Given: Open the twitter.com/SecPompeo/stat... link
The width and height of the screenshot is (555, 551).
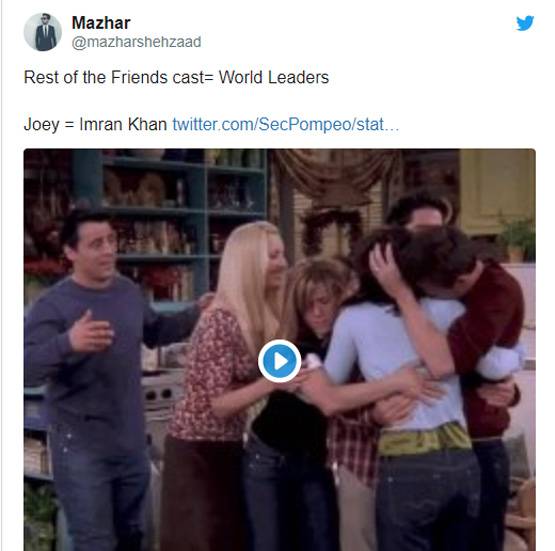Looking at the screenshot, I should pyautogui.click(x=286, y=124).
